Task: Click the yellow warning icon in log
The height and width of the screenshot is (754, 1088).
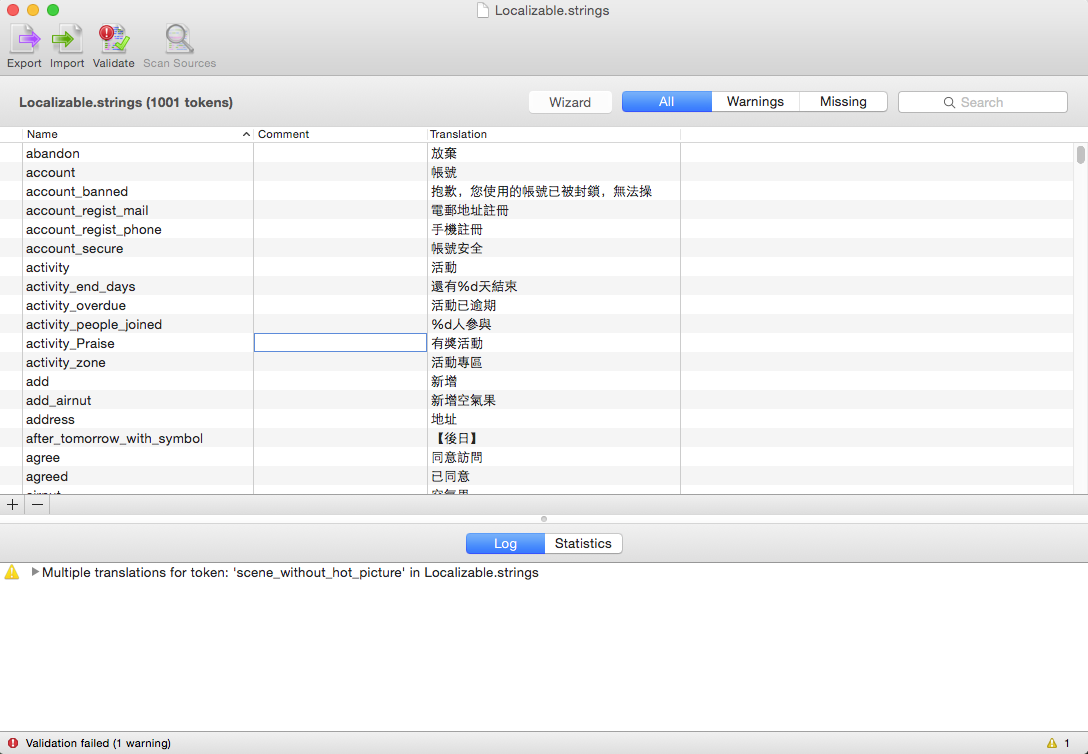Action: coord(12,573)
